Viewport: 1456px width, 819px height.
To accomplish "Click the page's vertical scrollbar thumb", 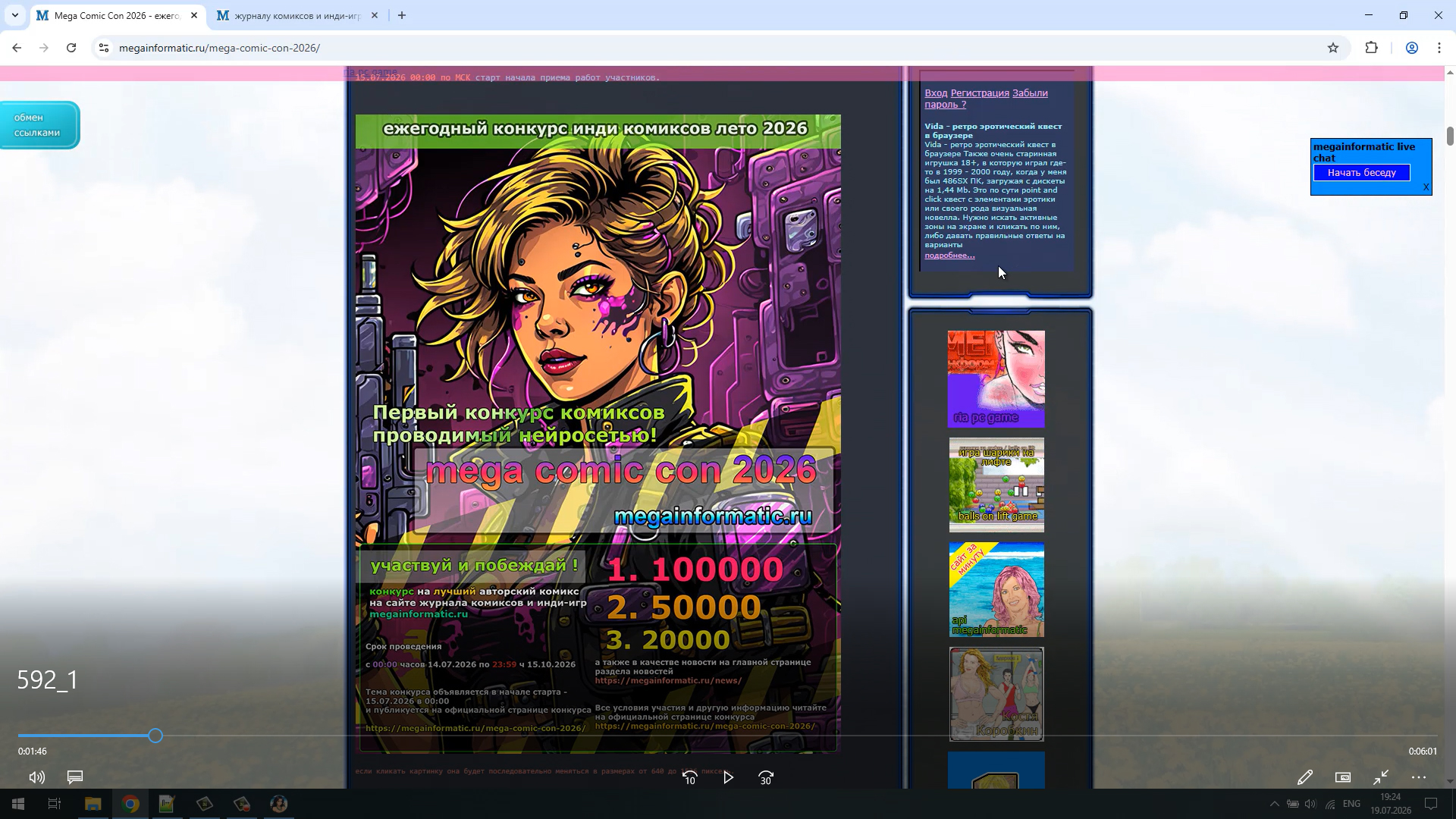I will [1450, 136].
